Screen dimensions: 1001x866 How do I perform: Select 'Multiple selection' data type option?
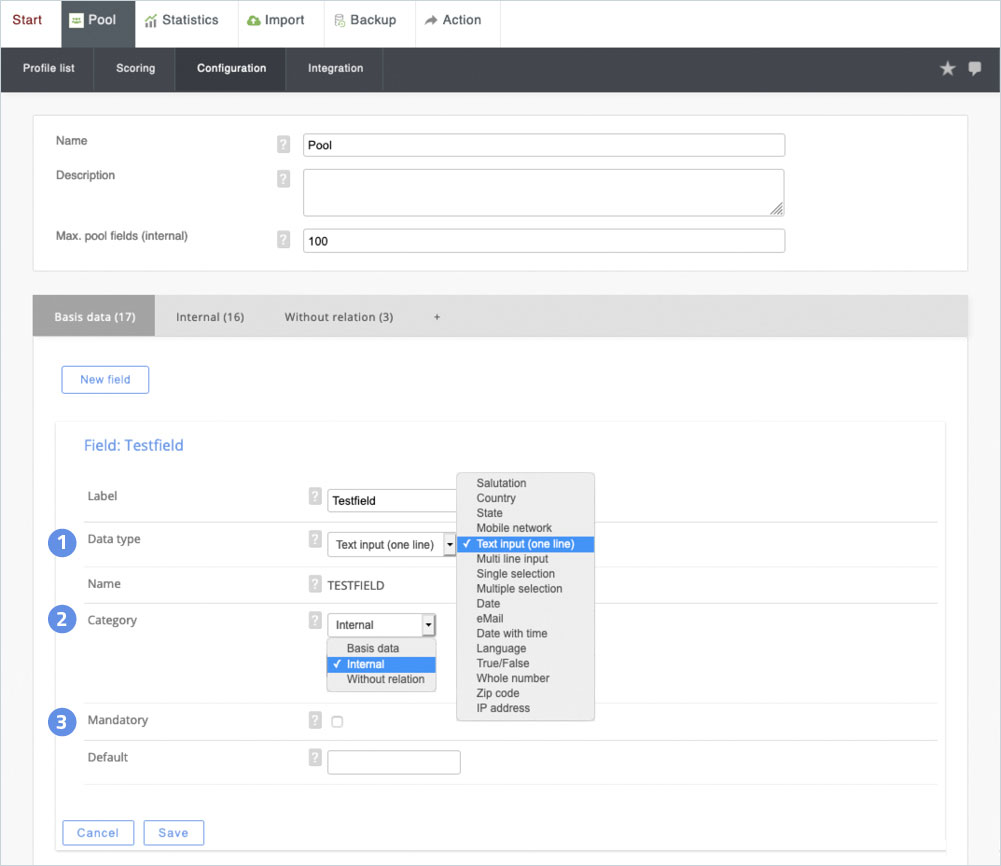pyautogui.click(x=519, y=589)
